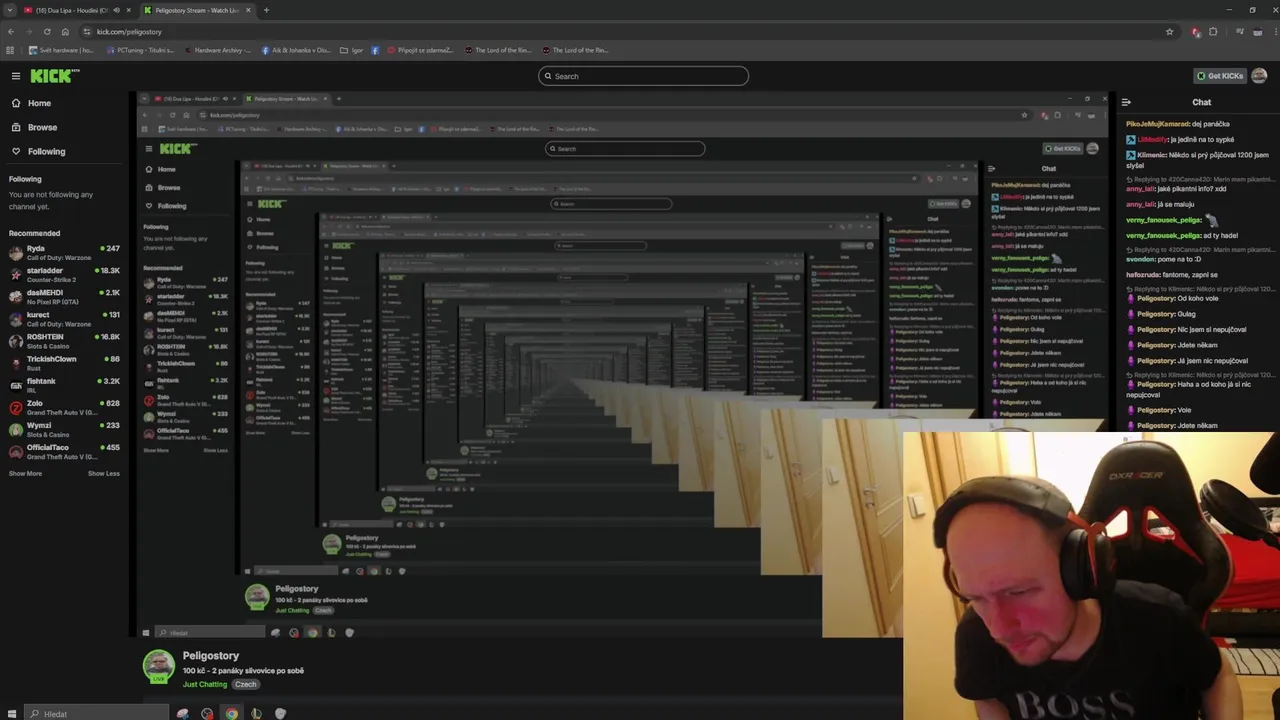
Task: Click the Peligostory channel name
Action: pos(211,656)
